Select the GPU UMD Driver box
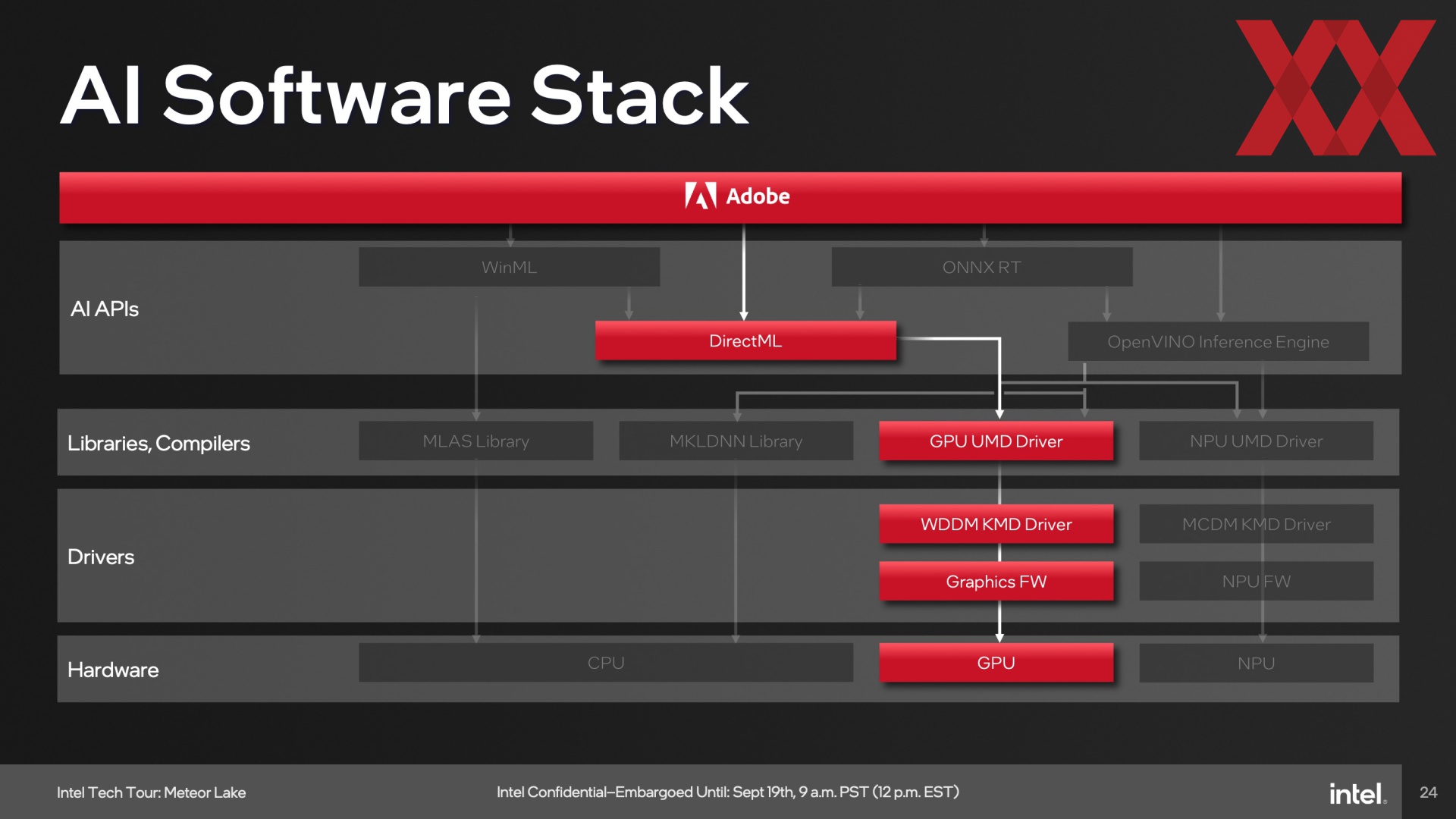This screenshot has width=1456, height=819. (996, 441)
